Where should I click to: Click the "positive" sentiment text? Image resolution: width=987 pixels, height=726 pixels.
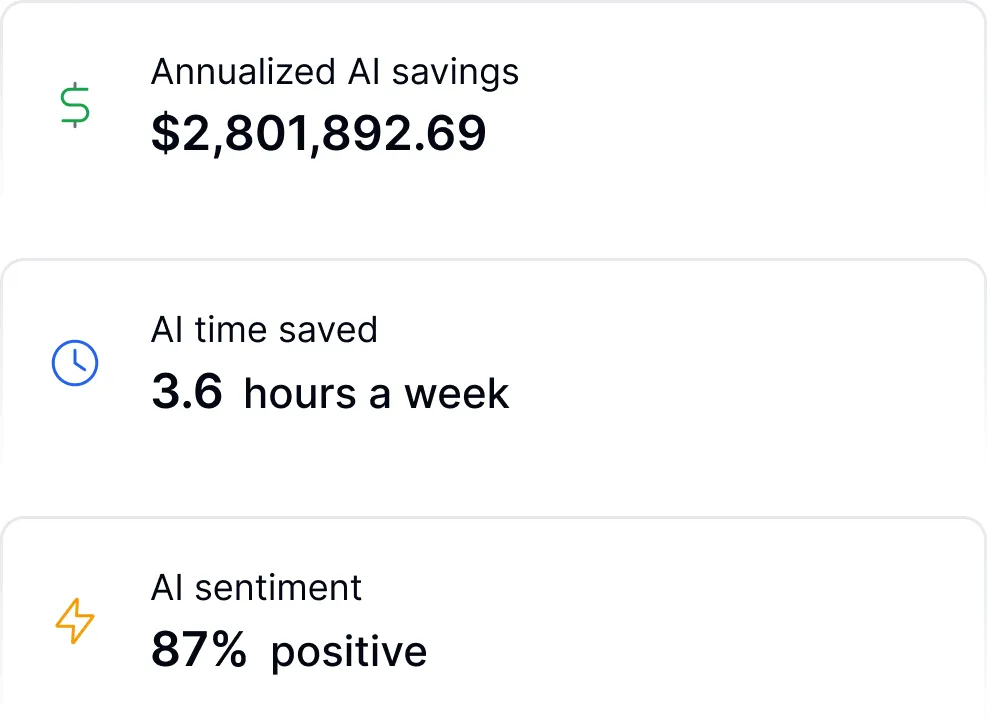click(349, 652)
